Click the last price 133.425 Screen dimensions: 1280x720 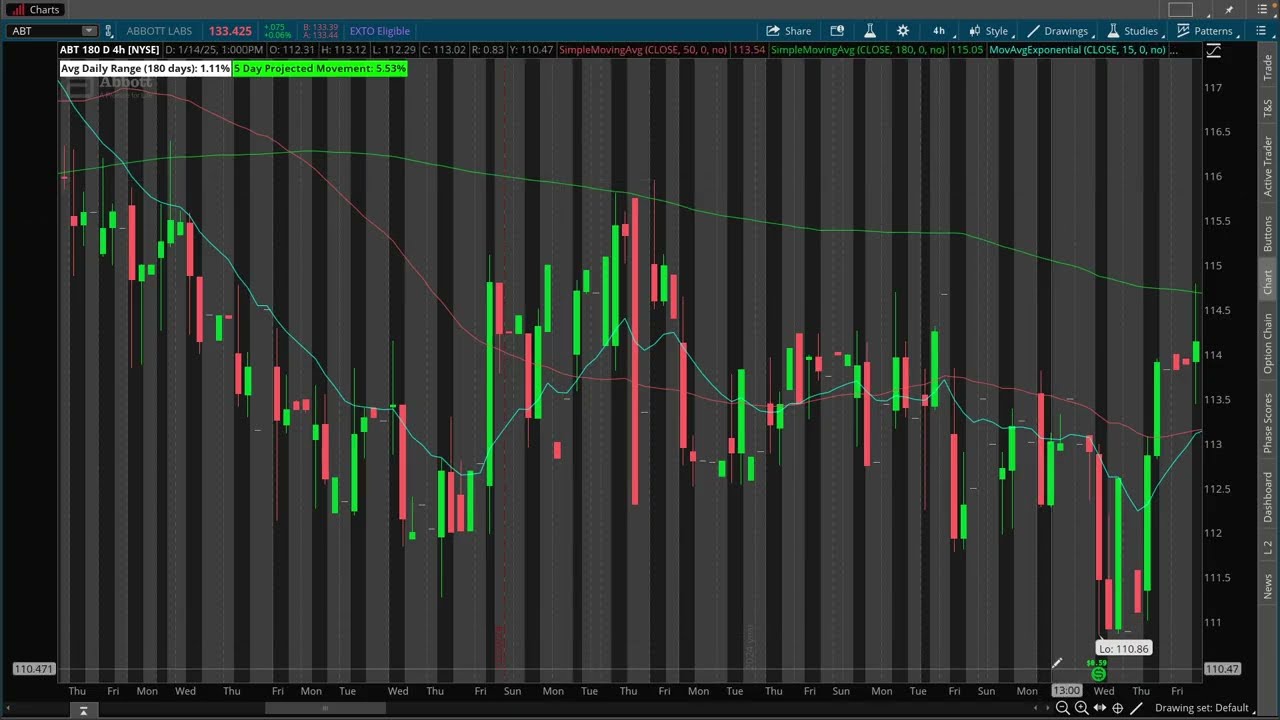(x=230, y=31)
